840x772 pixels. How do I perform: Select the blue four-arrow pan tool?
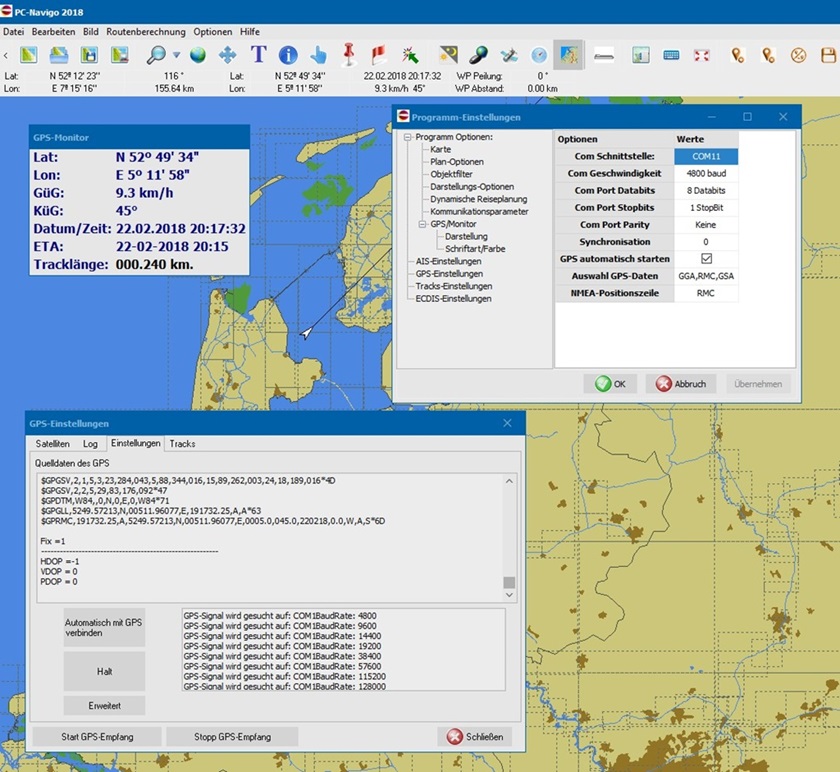coord(228,55)
